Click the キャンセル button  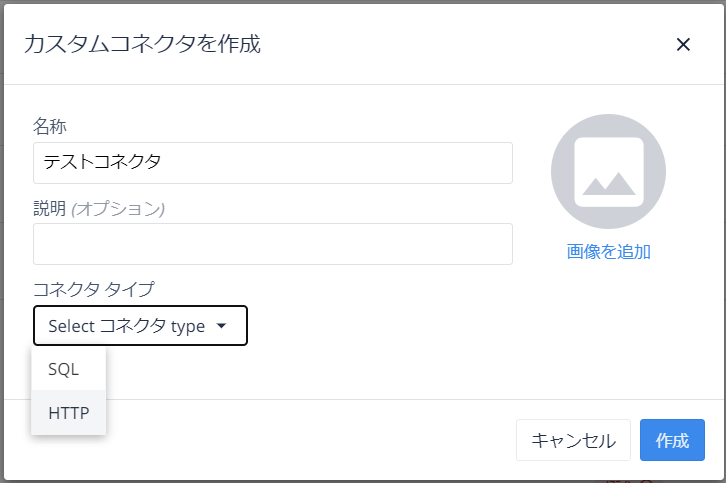pos(573,440)
